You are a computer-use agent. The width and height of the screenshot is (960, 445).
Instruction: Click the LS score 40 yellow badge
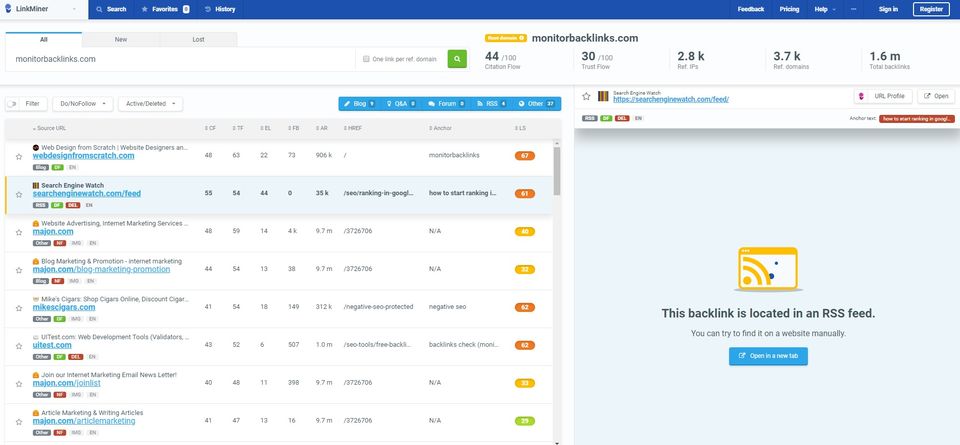click(525, 232)
